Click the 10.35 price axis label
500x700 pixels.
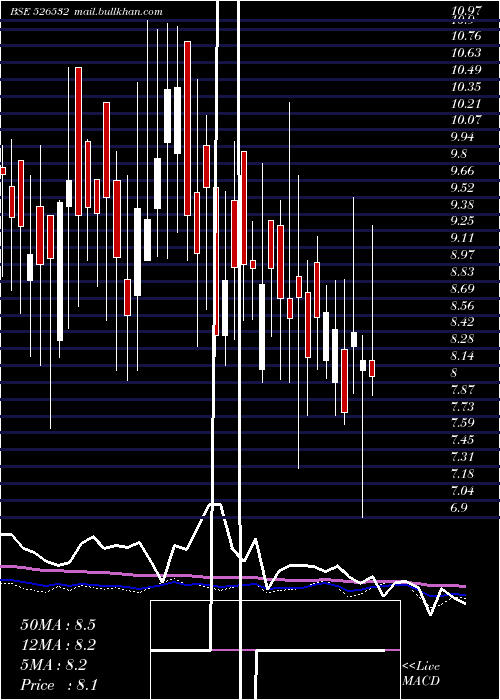coord(466,87)
